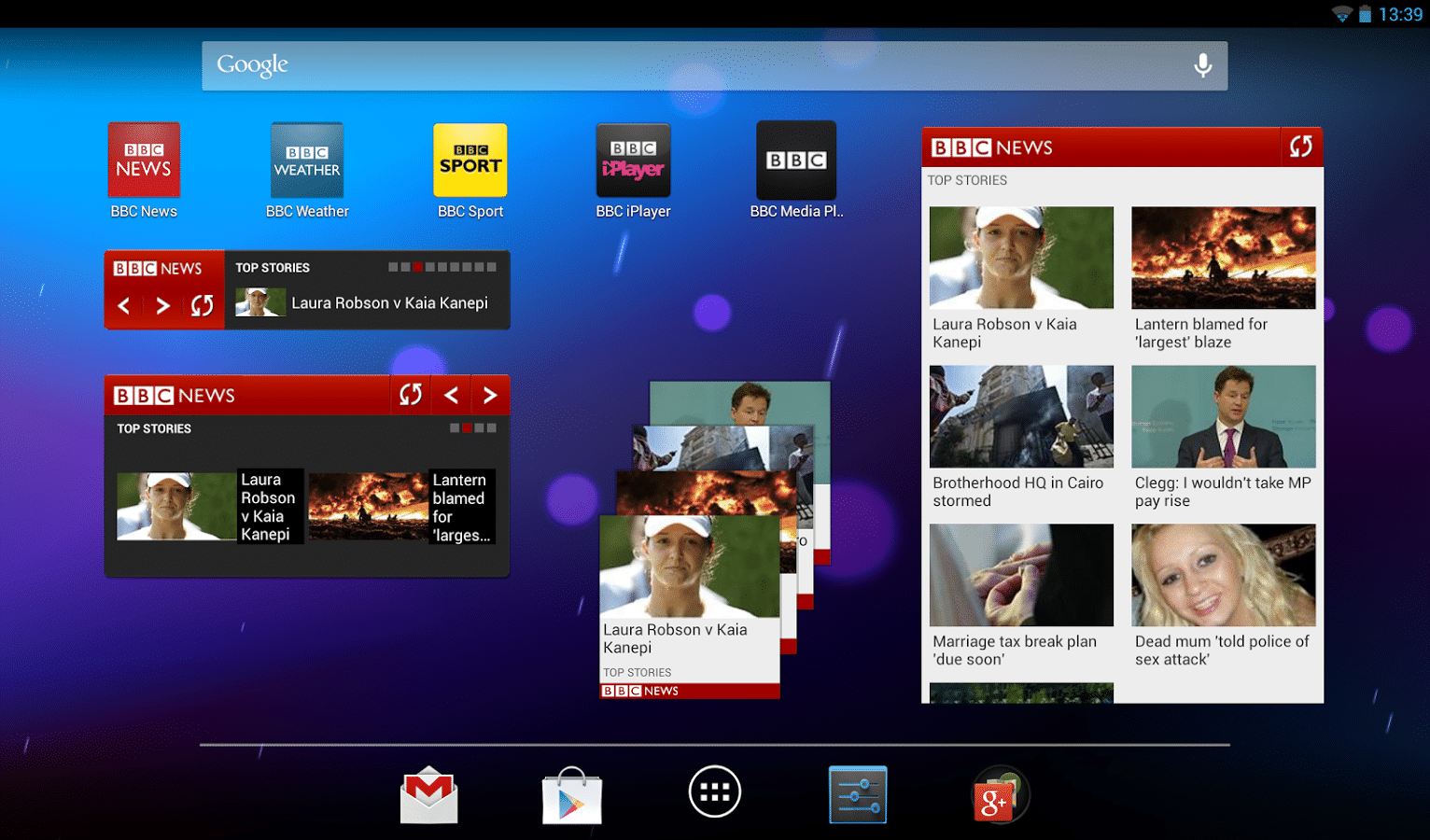Open Laura Robson thumbnail in large widget
Viewport: 1430px width, 840px height.
tap(1021, 258)
